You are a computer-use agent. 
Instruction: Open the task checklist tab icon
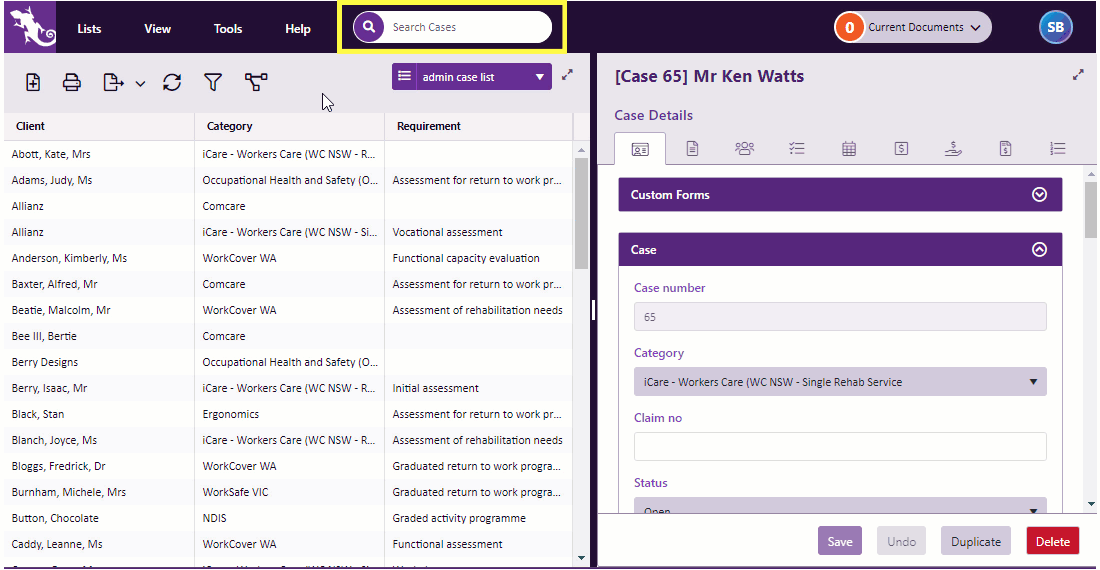click(x=797, y=148)
